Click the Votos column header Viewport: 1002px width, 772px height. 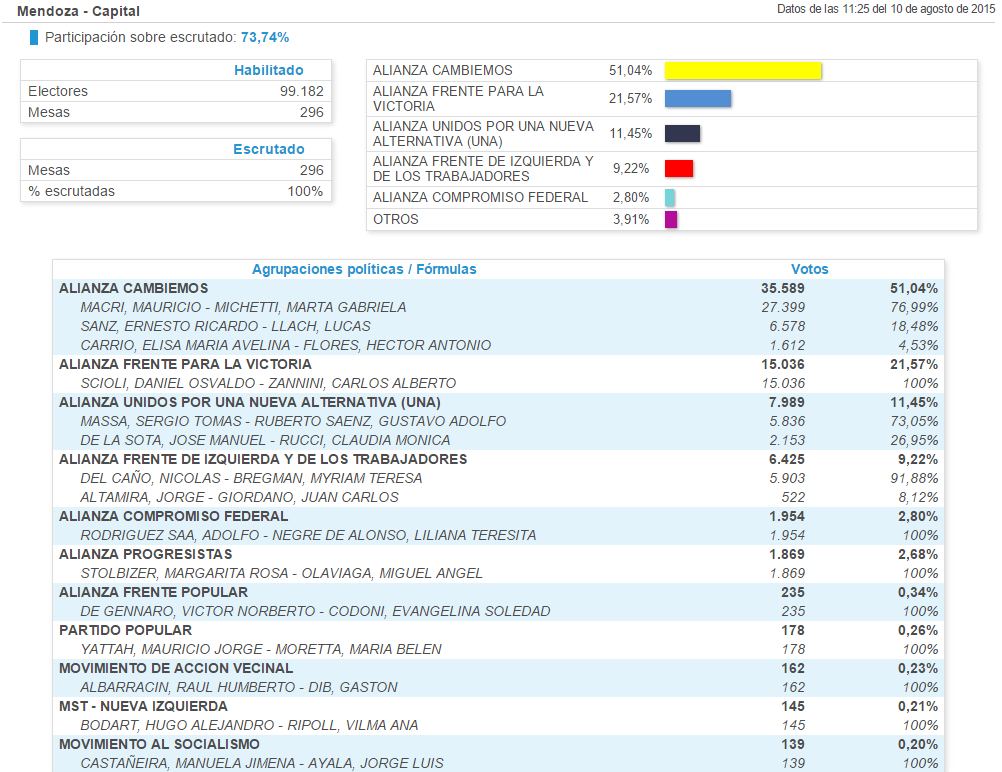809,269
